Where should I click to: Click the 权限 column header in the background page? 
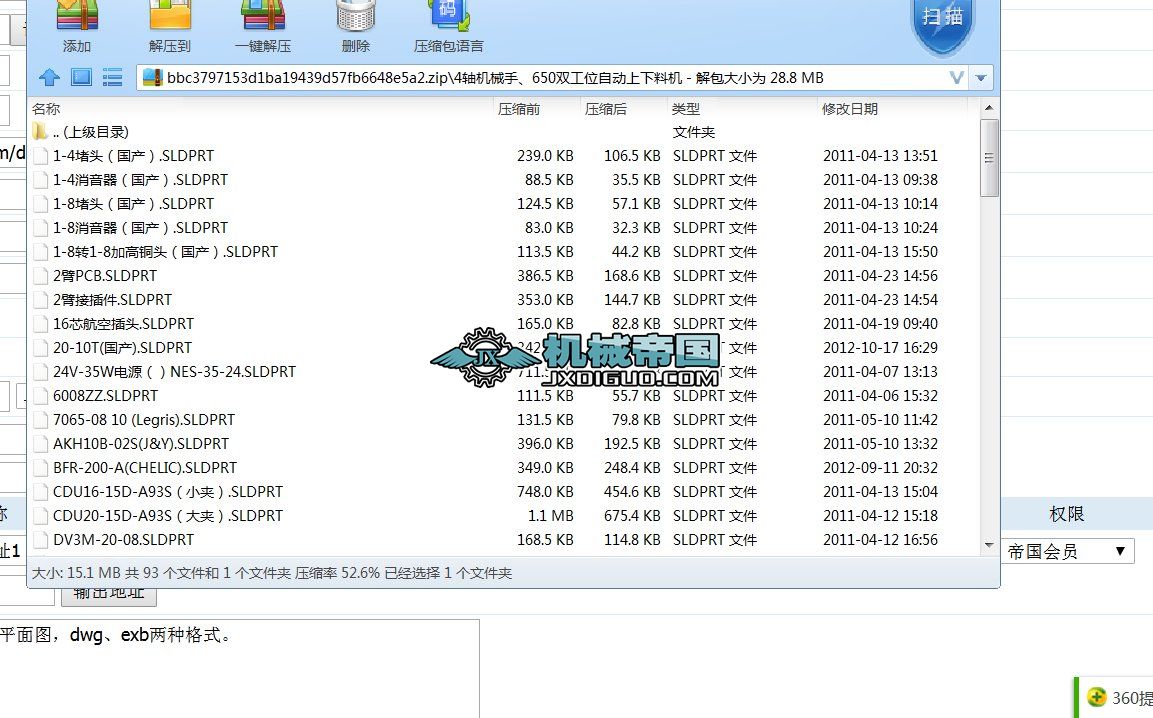tap(1066, 514)
